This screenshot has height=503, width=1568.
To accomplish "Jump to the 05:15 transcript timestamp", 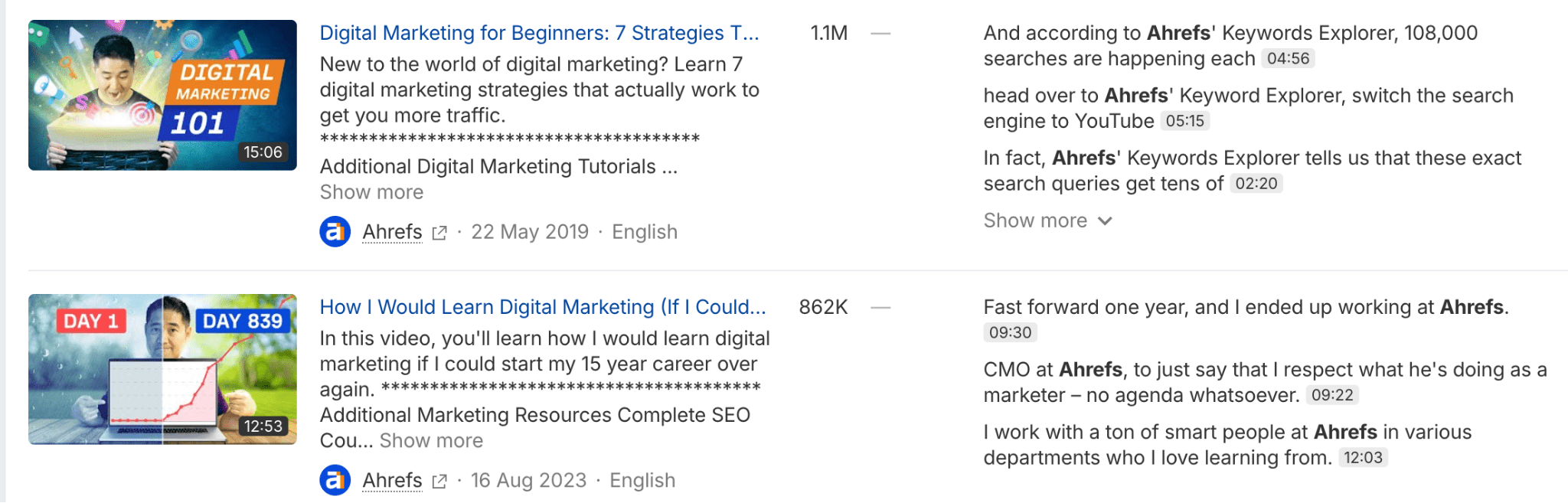I will (x=1185, y=121).
